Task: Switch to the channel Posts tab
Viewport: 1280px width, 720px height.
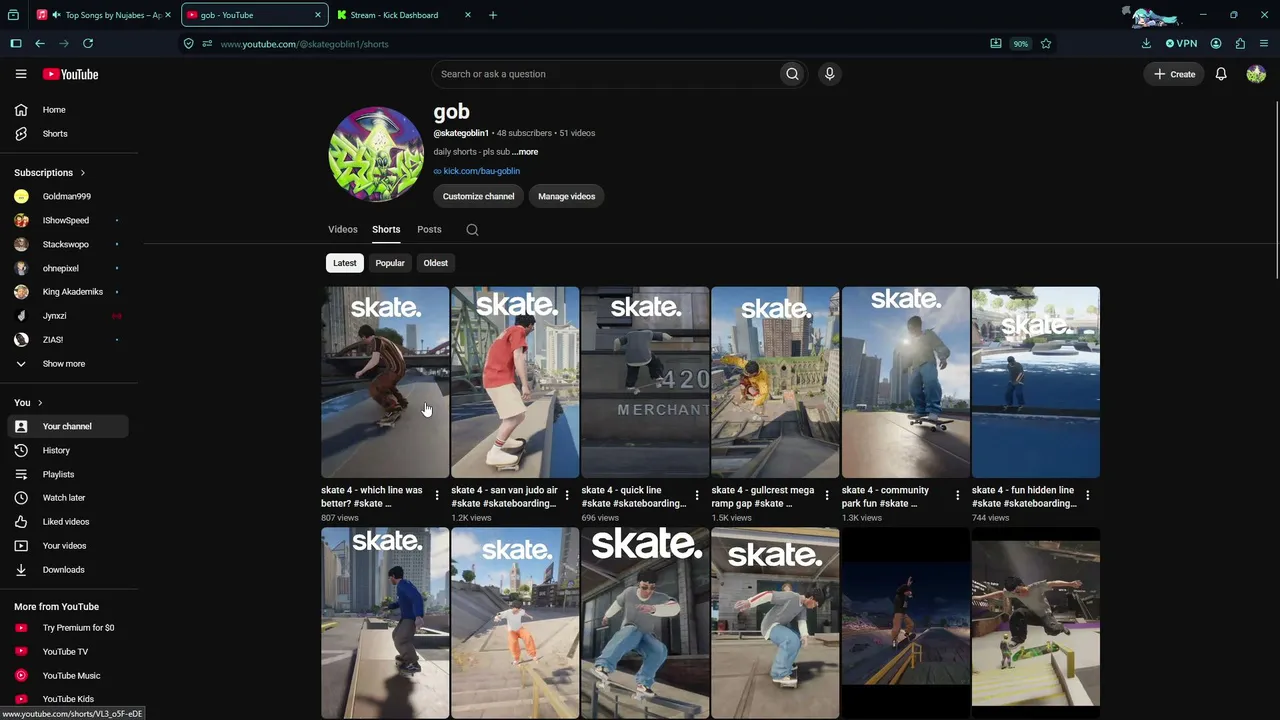Action: 429,230
